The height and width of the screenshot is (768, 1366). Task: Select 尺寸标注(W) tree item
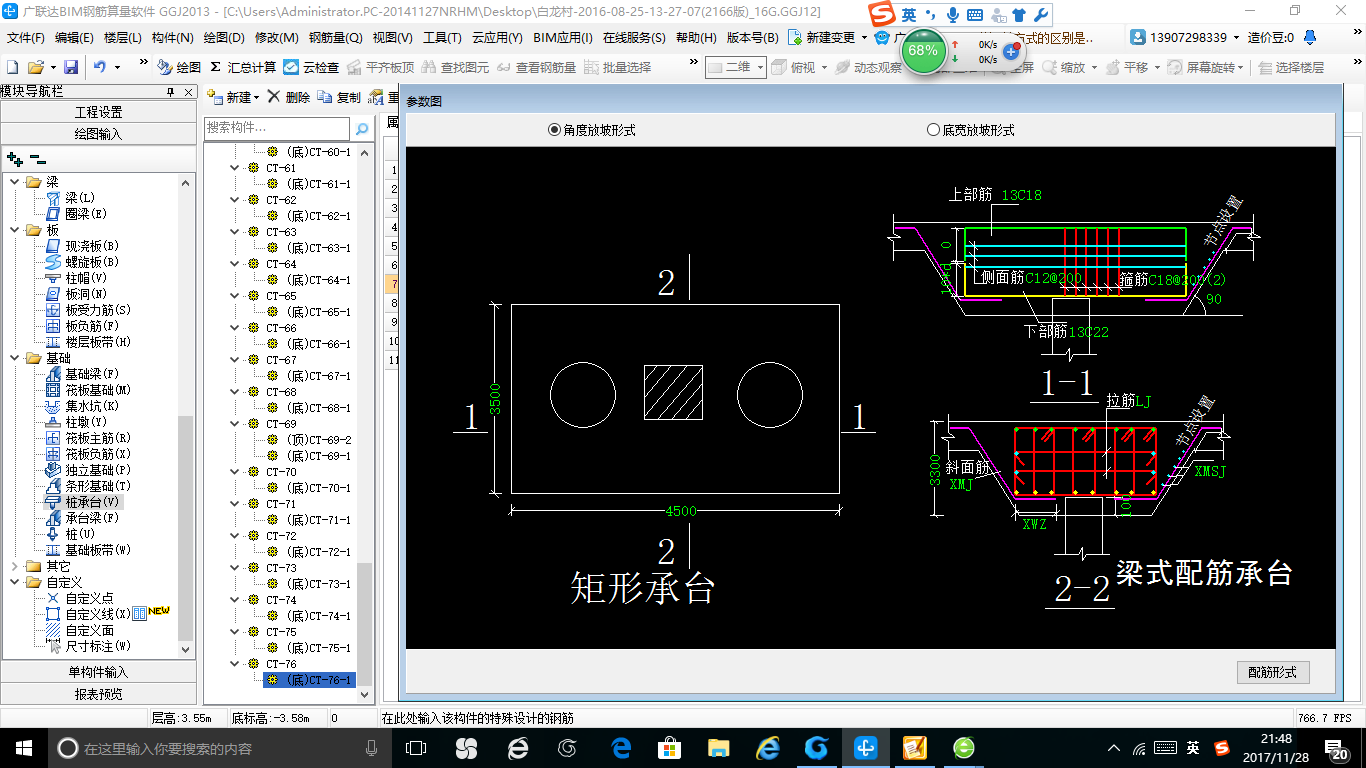coord(88,647)
